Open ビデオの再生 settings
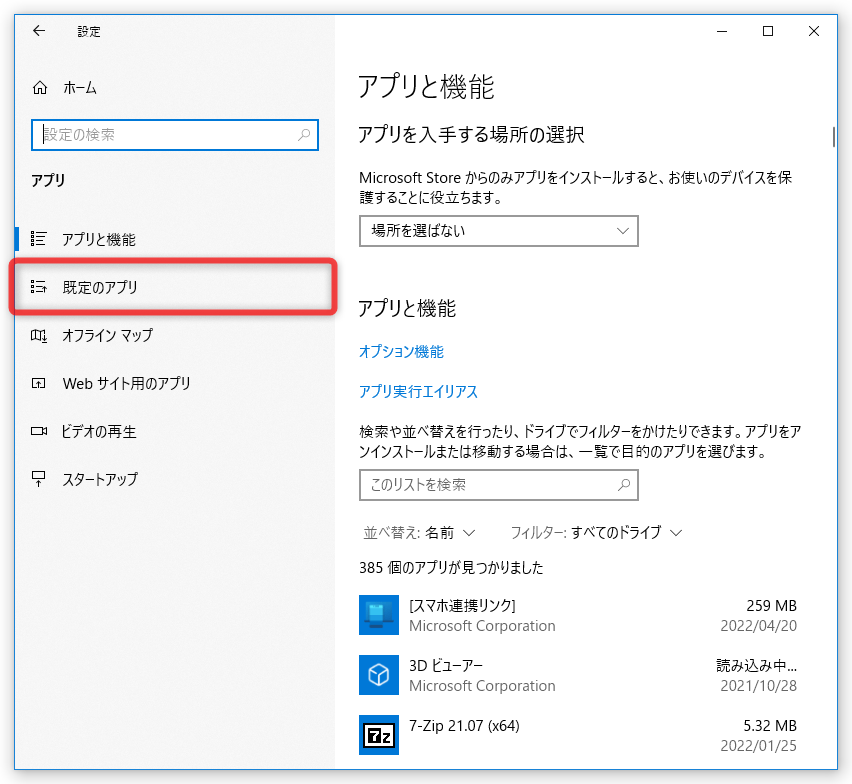 174,431
